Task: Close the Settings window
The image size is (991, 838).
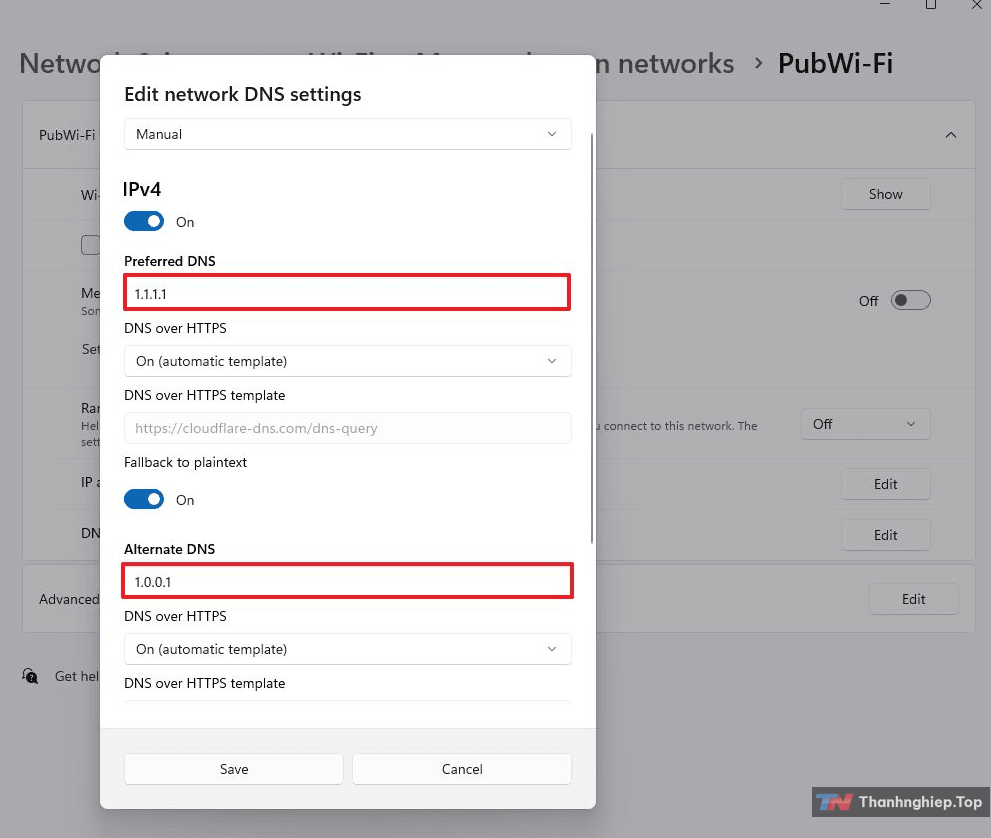Action: pyautogui.click(x=976, y=5)
